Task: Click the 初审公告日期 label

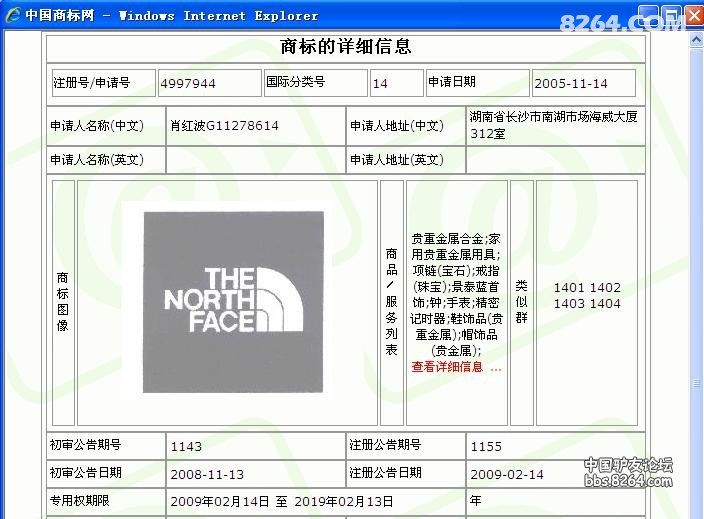Action: pos(86,473)
